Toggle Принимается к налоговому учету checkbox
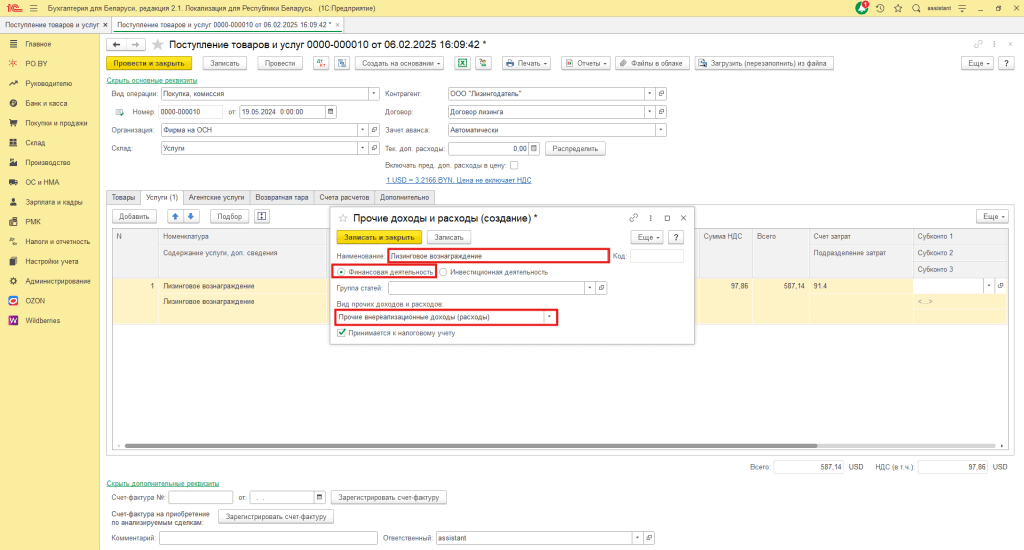Viewport: 1024px width, 550px height. point(341,332)
